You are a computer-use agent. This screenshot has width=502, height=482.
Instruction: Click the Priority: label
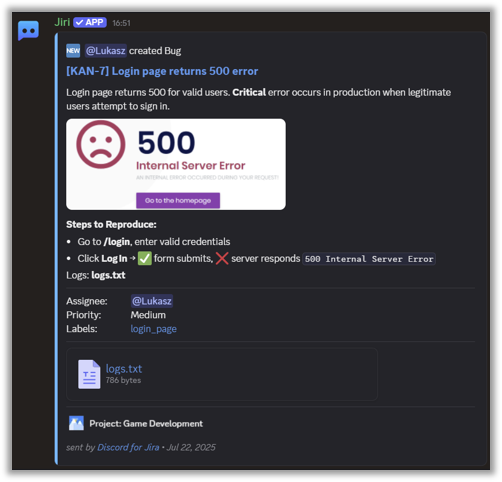pyautogui.click(x=84, y=315)
